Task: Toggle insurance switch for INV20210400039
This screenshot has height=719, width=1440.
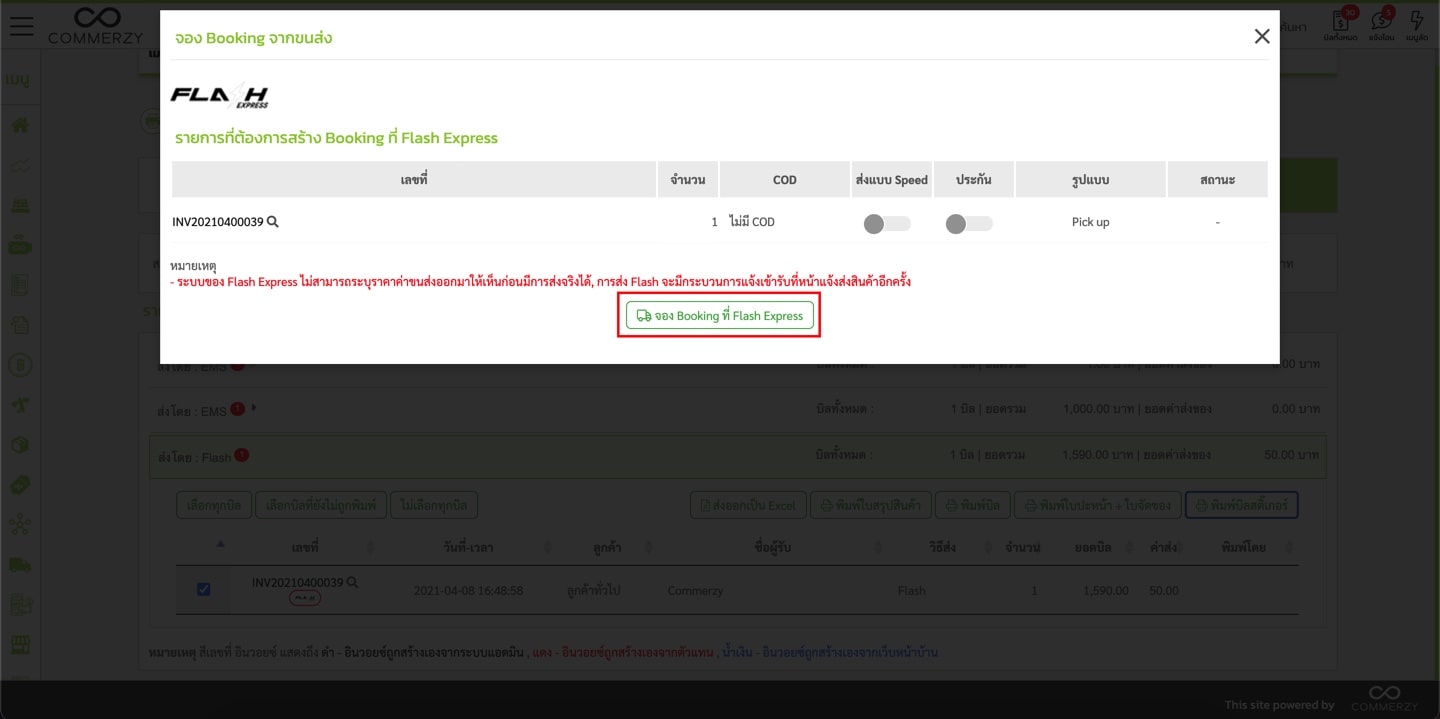Action: point(969,223)
